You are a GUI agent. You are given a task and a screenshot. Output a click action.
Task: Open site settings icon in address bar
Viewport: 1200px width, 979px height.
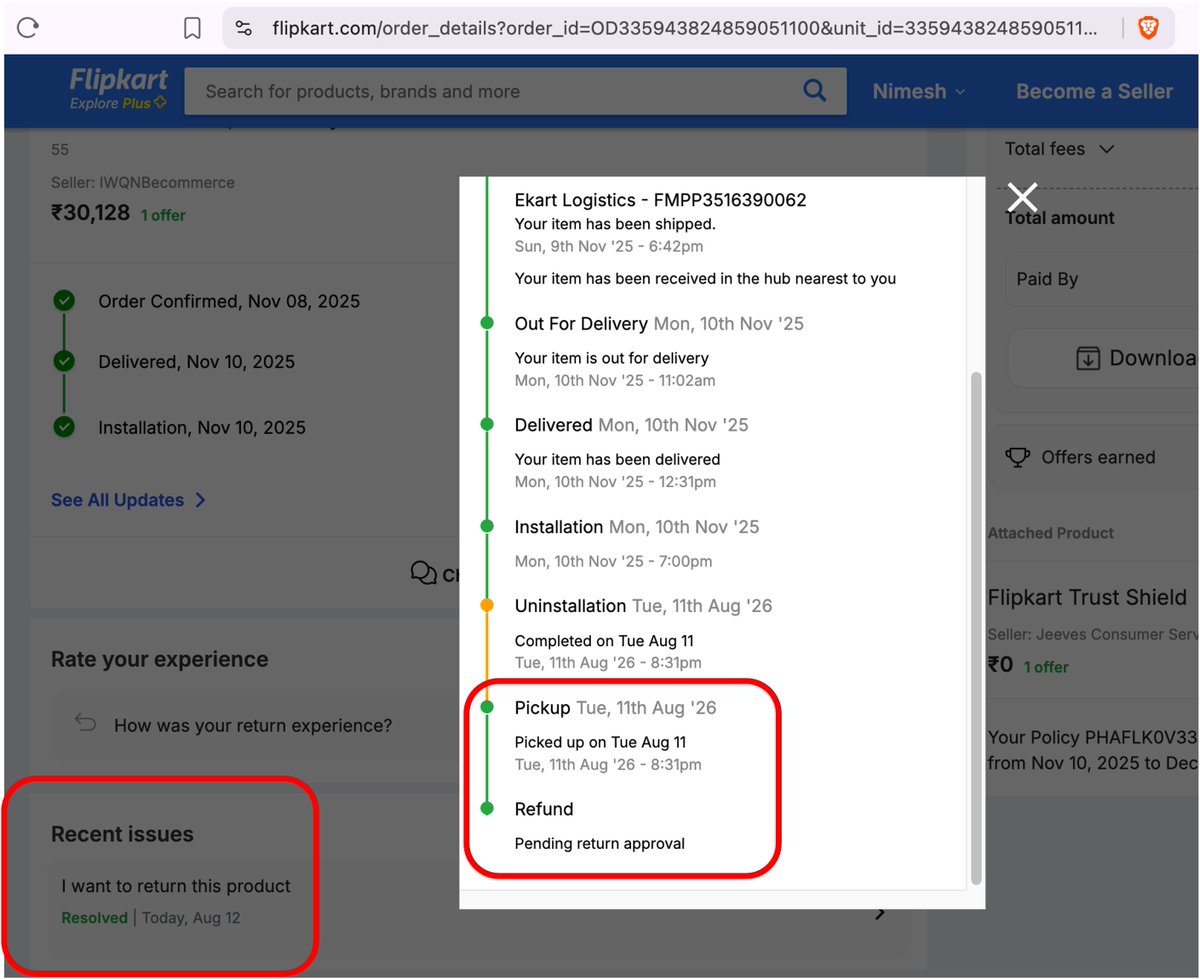[x=244, y=28]
